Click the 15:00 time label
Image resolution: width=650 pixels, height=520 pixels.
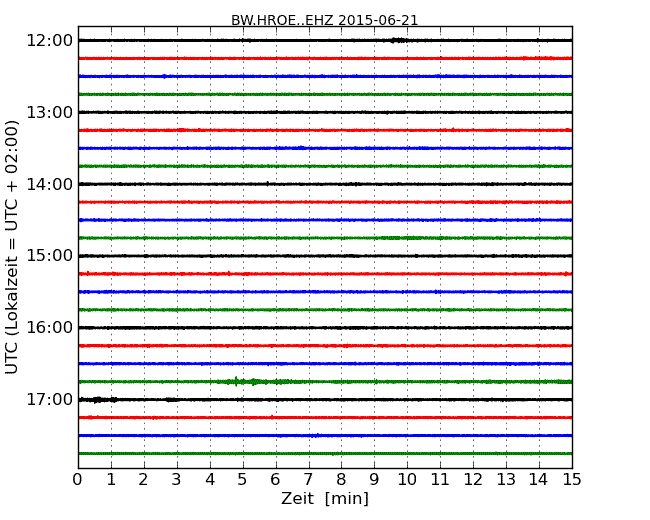(50, 256)
